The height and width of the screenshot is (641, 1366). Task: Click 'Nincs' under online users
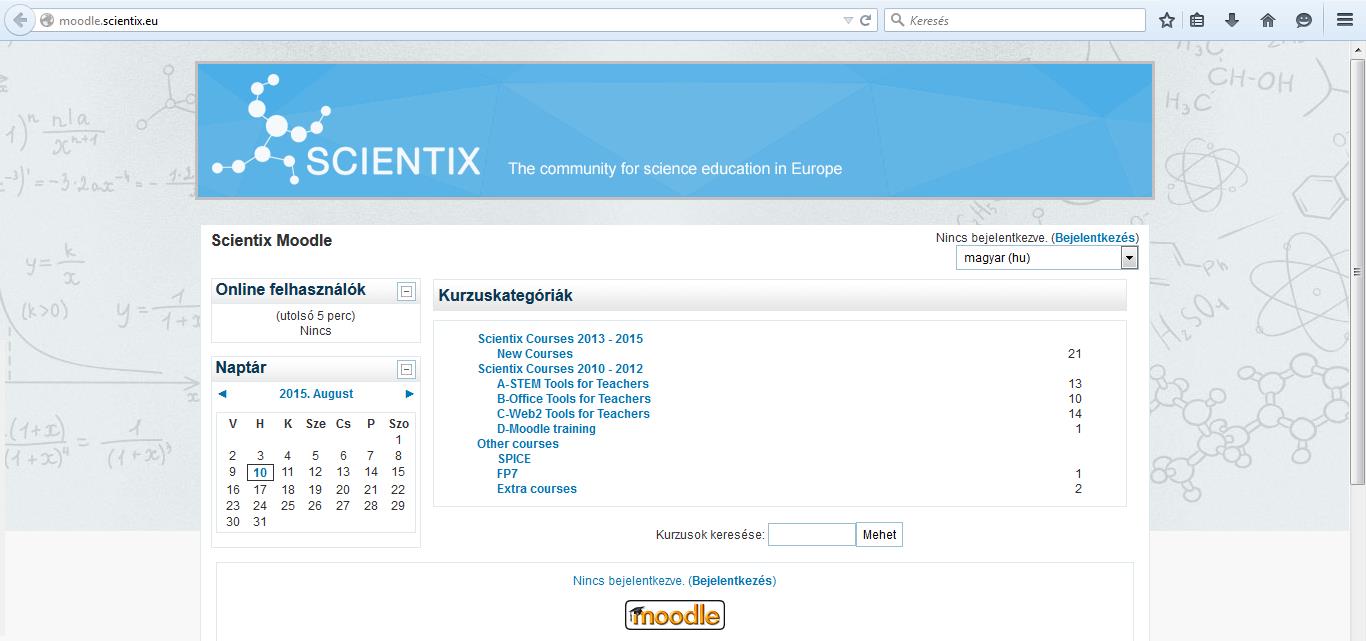click(316, 331)
